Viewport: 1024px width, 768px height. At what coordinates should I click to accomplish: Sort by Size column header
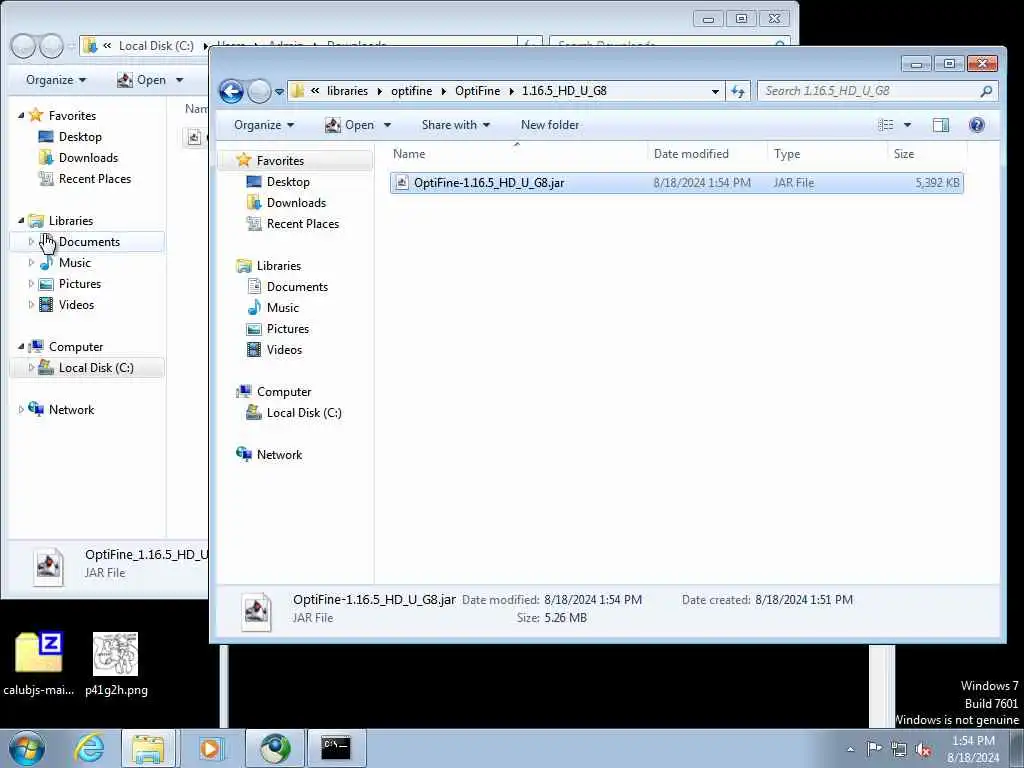(x=927, y=154)
